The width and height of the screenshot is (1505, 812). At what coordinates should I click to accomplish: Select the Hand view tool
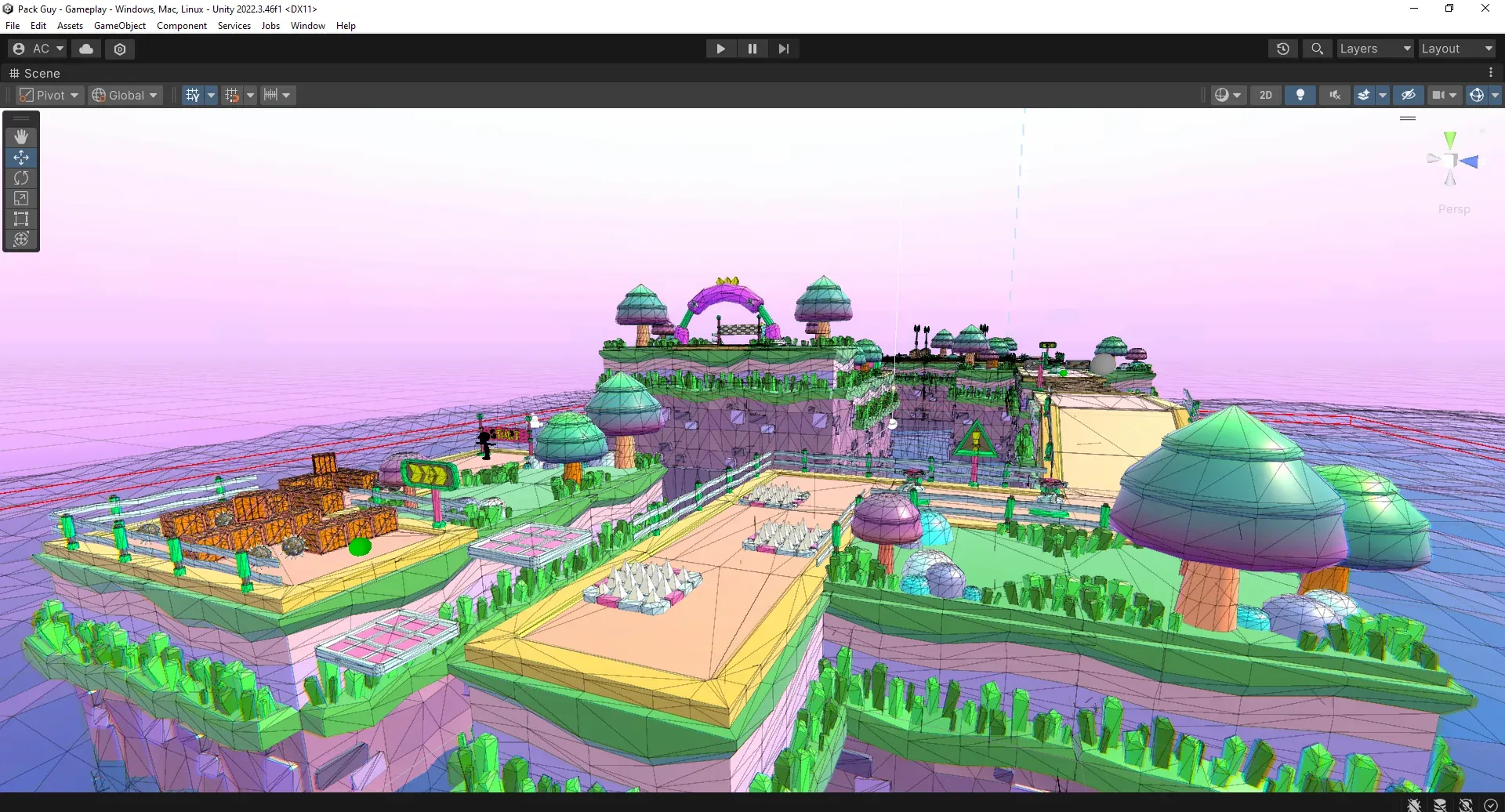(x=21, y=137)
